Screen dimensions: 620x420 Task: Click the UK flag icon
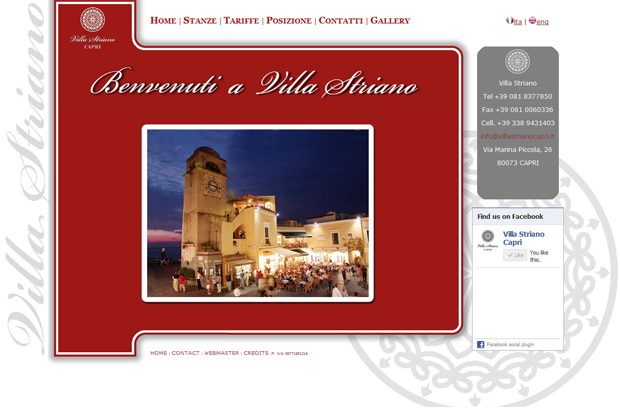point(532,20)
